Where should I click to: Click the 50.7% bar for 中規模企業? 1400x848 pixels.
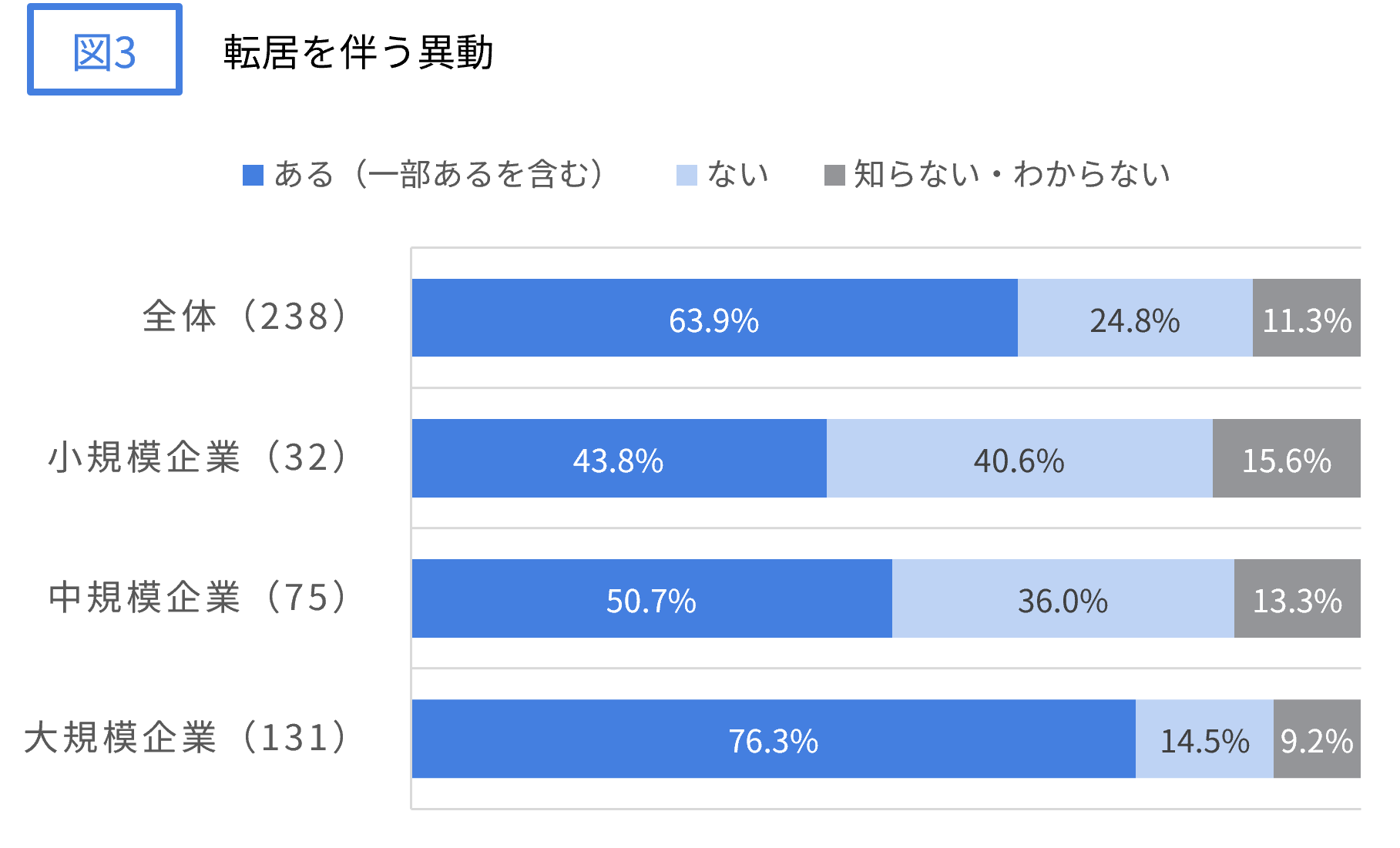tap(651, 598)
